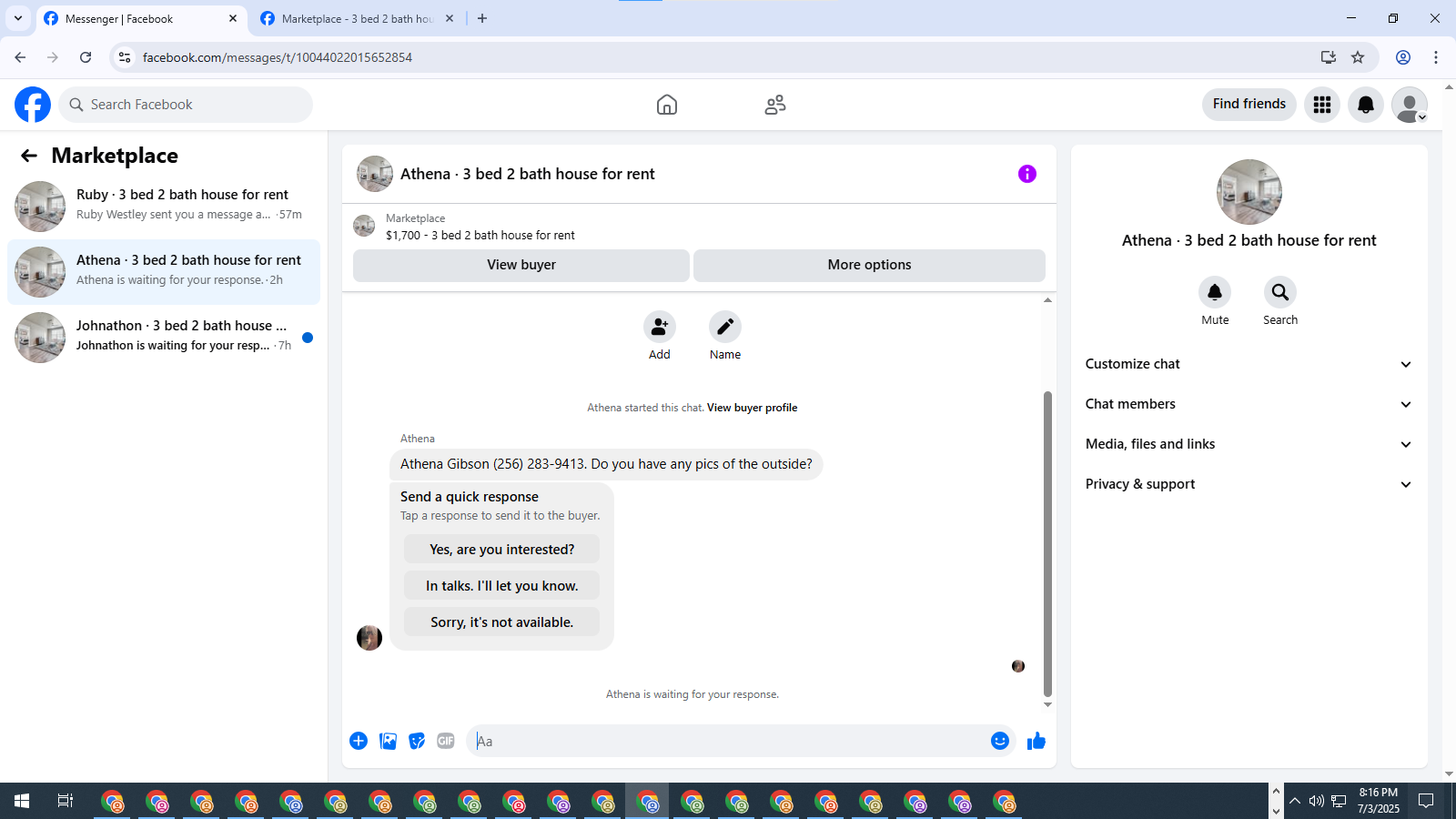This screenshot has height=819, width=1456.
Task: Open the View buyer profile link
Action: (x=752, y=408)
